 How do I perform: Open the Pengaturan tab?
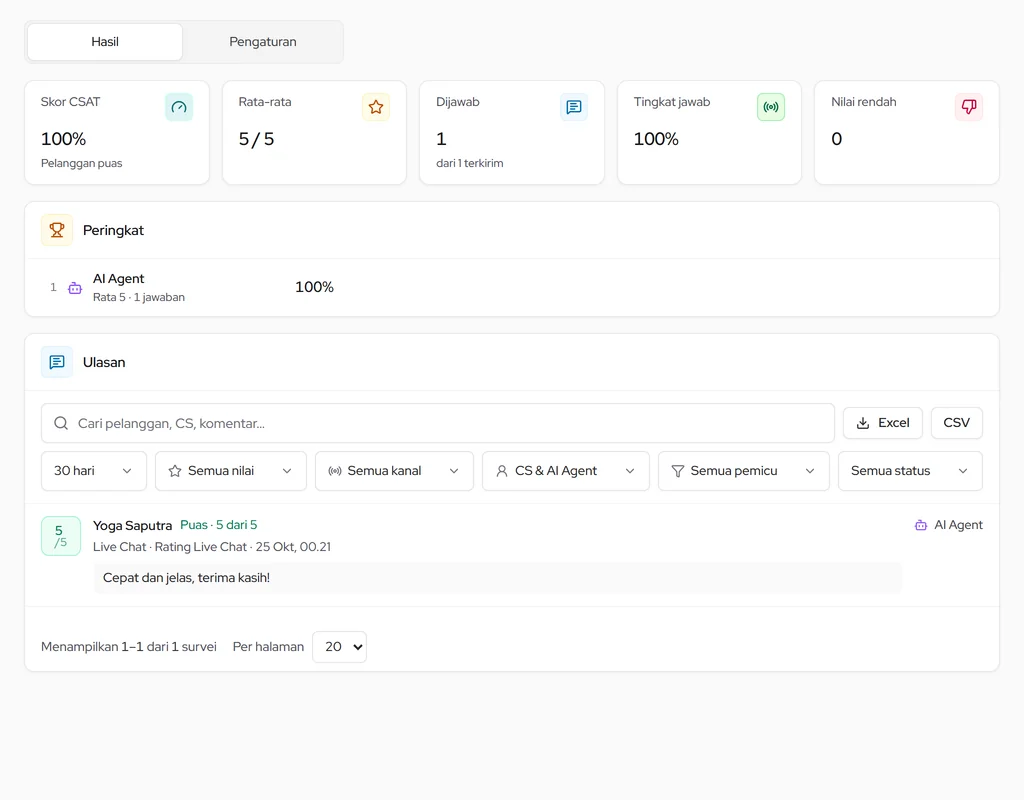tap(263, 42)
